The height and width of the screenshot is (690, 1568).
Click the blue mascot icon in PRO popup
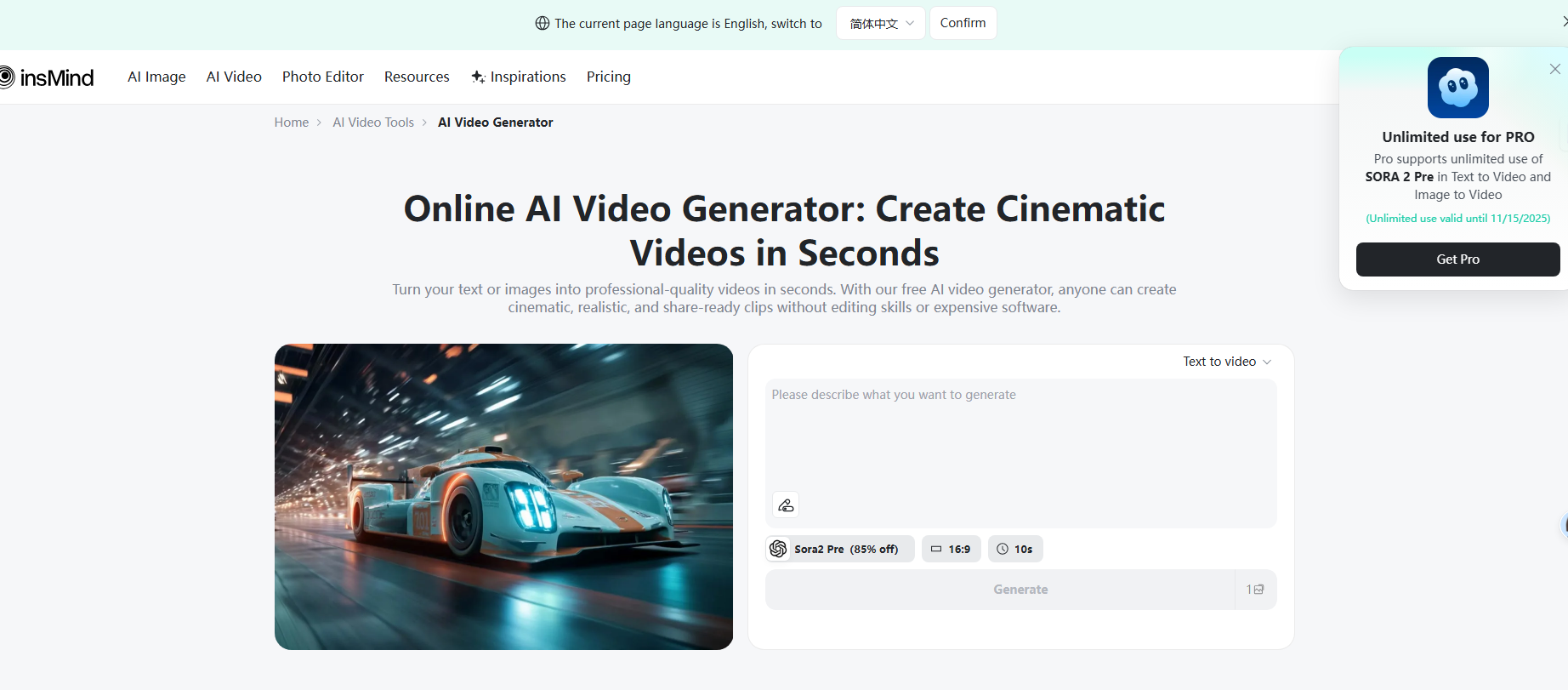click(1457, 88)
